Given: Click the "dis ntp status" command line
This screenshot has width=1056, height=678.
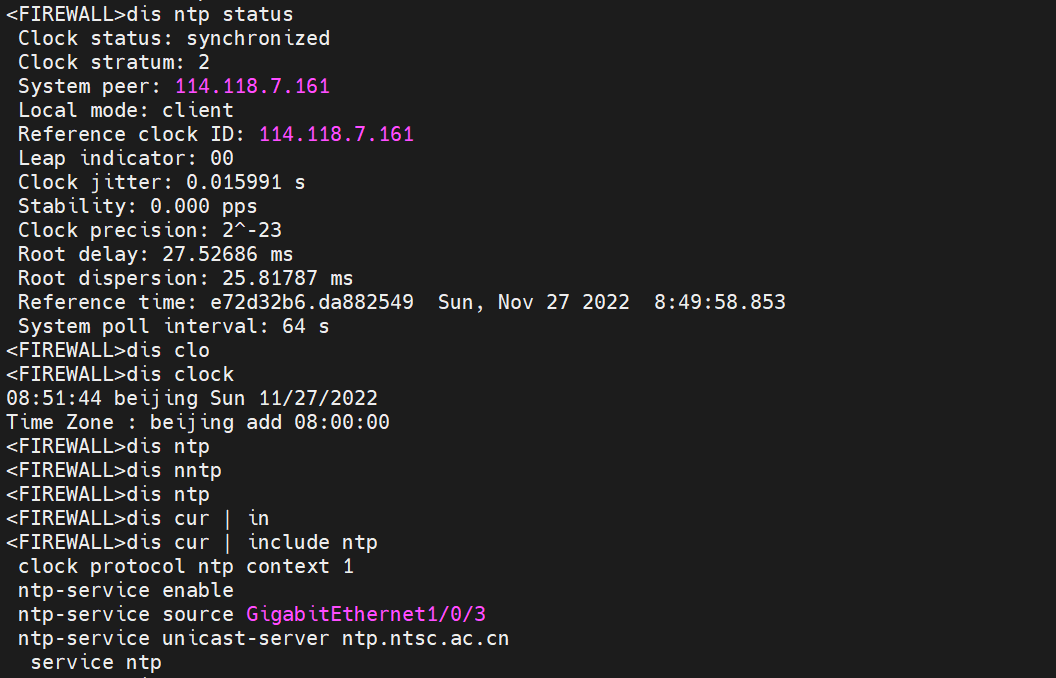Looking at the screenshot, I should click(150, 14).
